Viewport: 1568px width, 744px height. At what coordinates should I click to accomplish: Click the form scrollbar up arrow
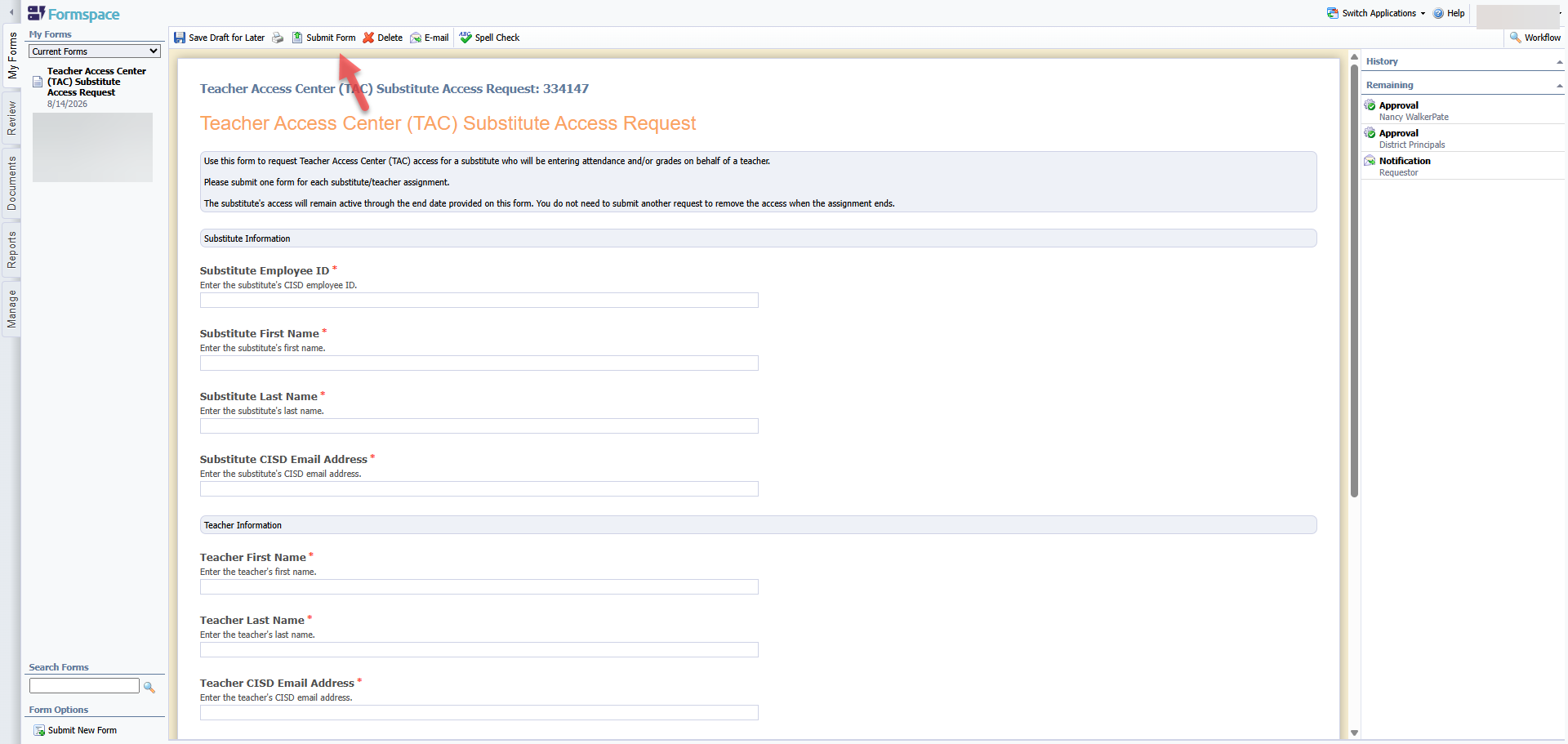point(1354,57)
